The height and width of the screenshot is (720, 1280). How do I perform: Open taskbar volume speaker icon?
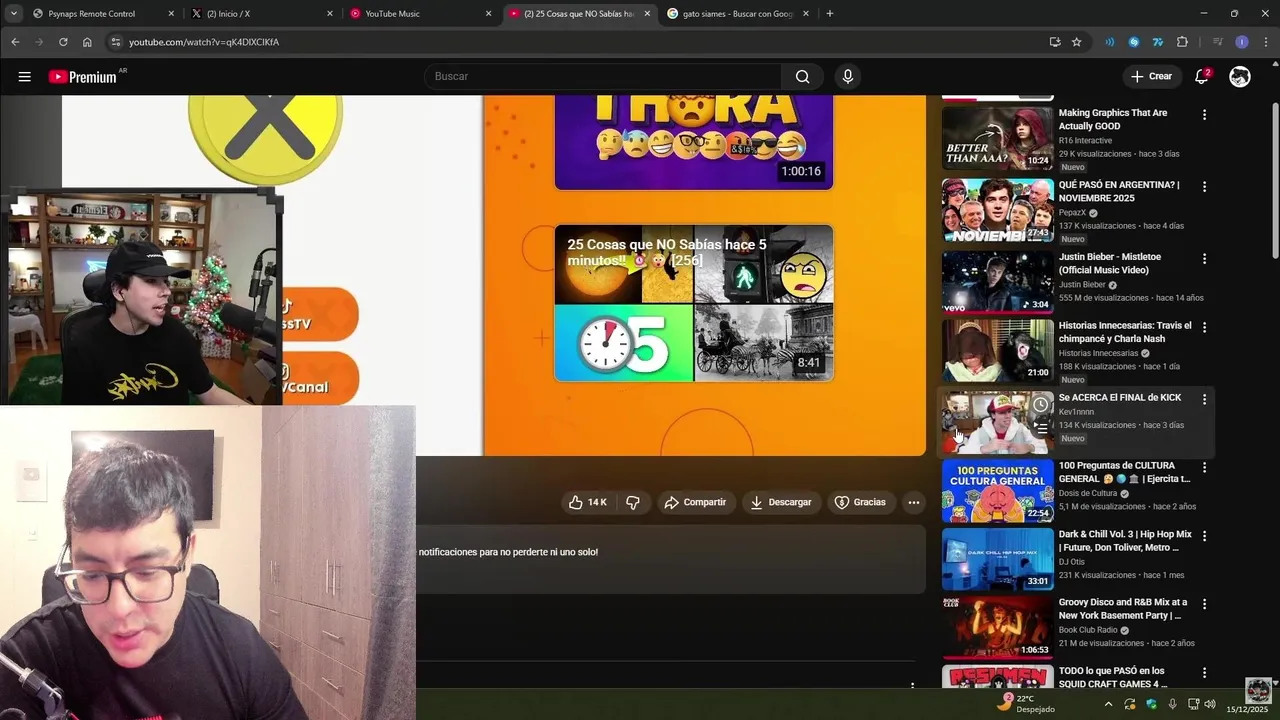coord(1210,704)
